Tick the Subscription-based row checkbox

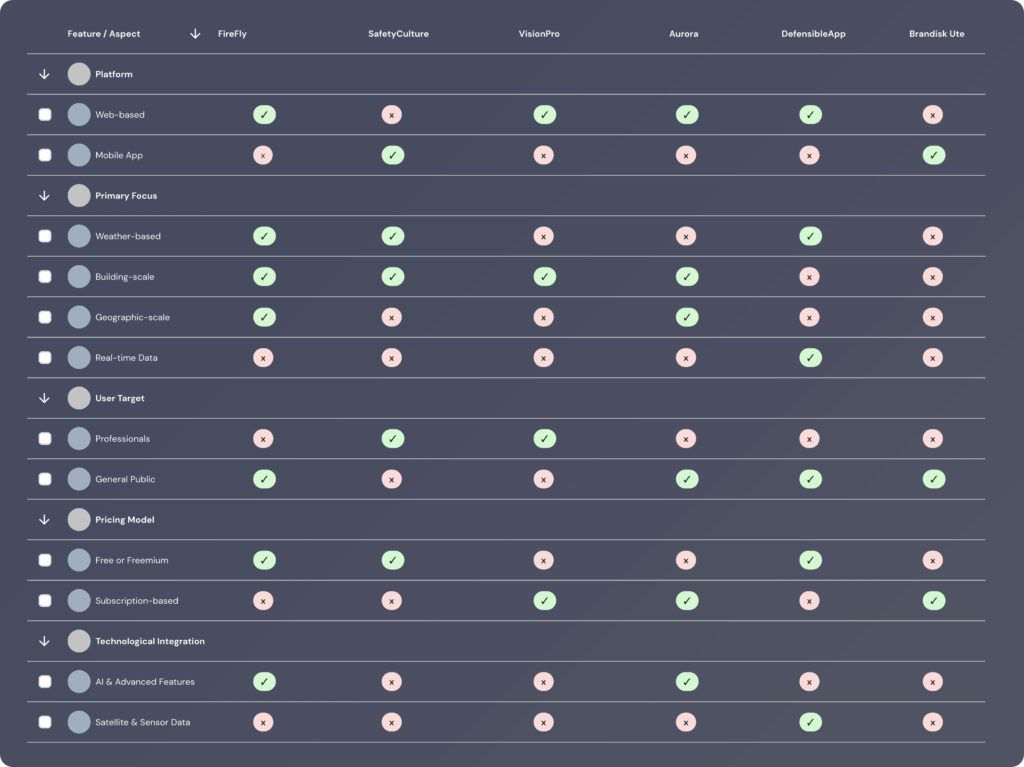click(x=45, y=601)
